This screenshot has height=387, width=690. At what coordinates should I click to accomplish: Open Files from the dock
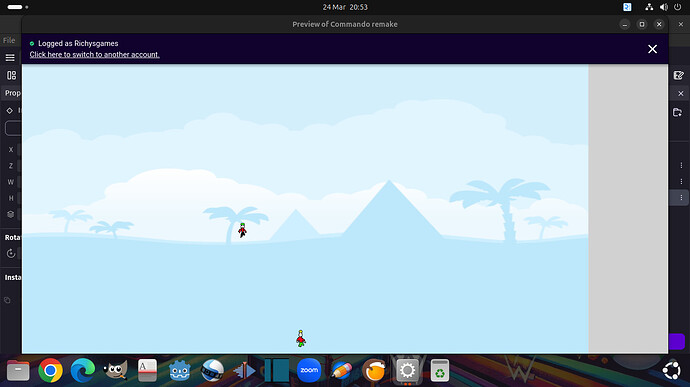[x=18, y=371]
